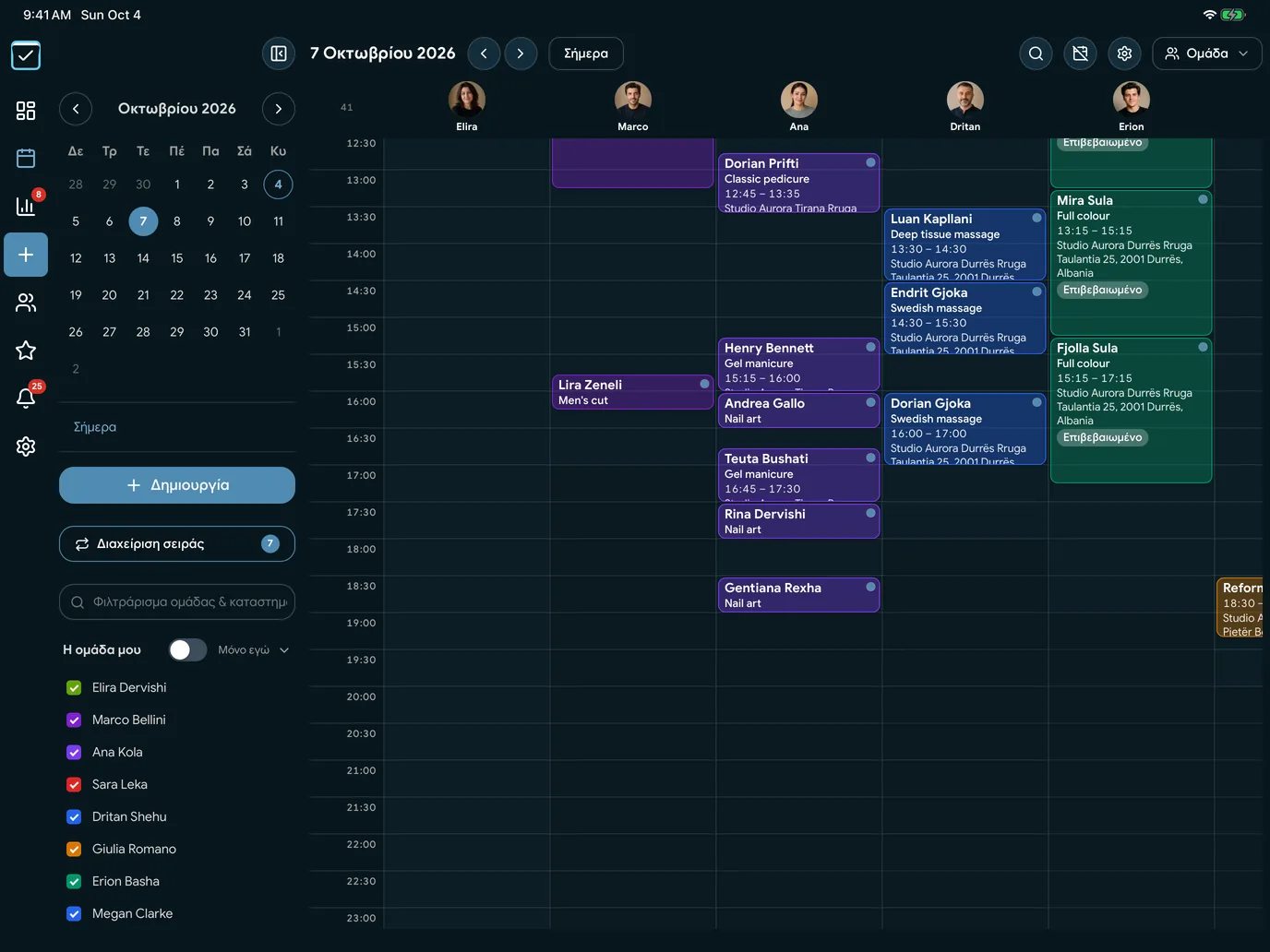This screenshot has width=1270, height=952.
Task: Uncheck Giulia Romano checkbox
Action: [74, 850]
